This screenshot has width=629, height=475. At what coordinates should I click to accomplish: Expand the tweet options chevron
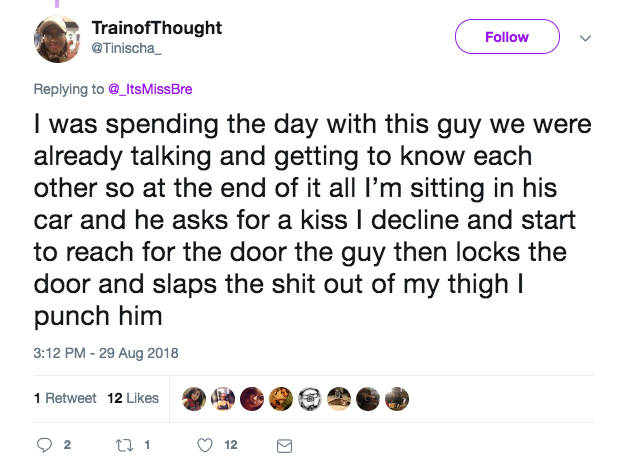click(586, 38)
